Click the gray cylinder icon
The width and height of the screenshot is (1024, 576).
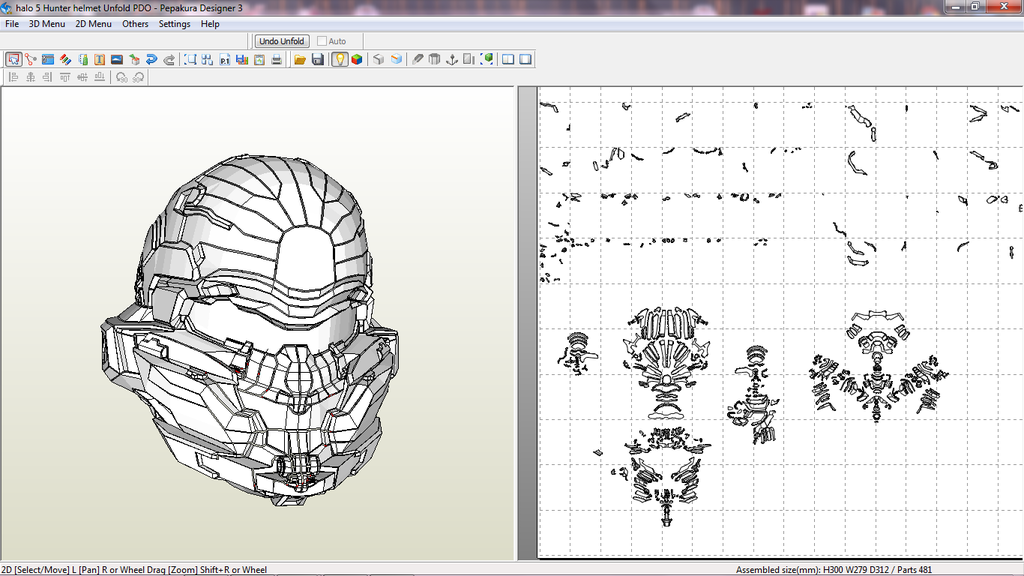434,59
